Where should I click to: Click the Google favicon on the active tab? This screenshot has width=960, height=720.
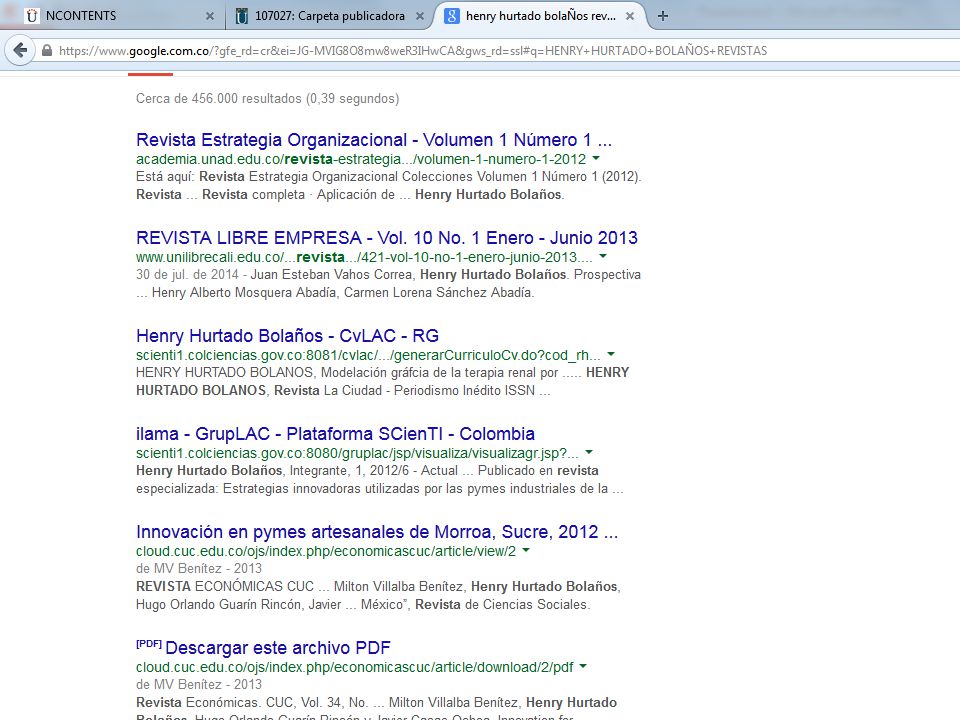point(451,16)
